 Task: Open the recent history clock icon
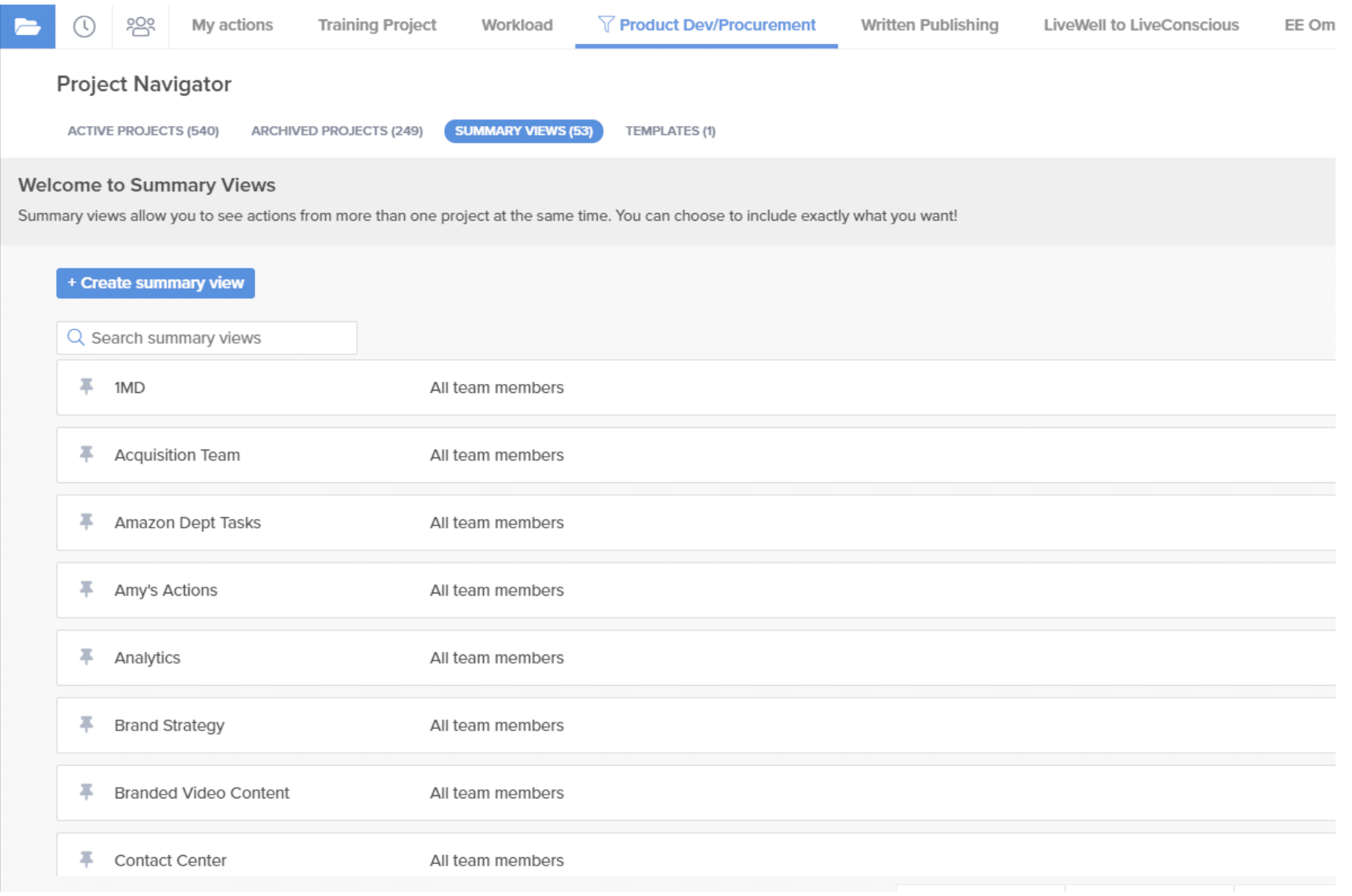tap(84, 26)
